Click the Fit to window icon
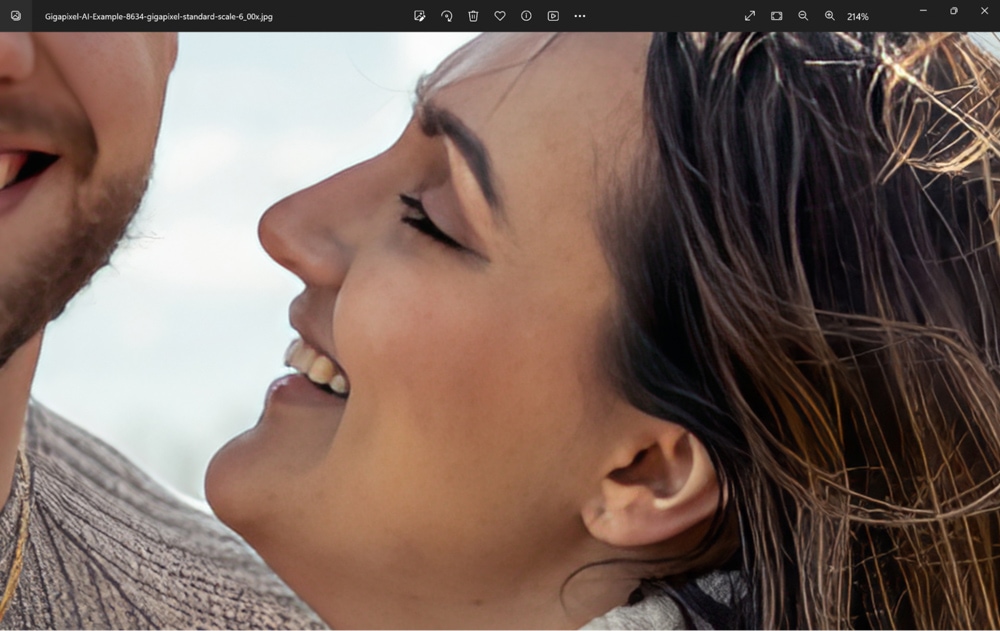The height and width of the screenshot is (631, 1000). coord(777,16)
